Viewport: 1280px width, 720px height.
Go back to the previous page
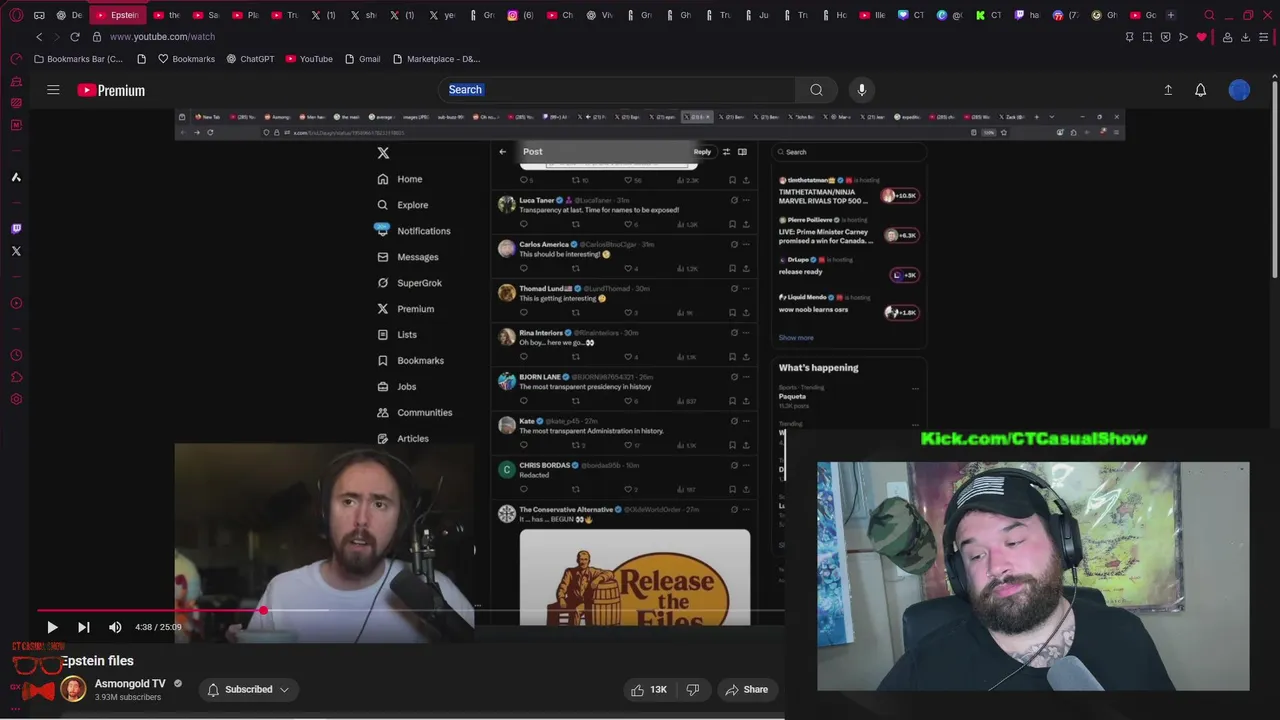[39, 37]
